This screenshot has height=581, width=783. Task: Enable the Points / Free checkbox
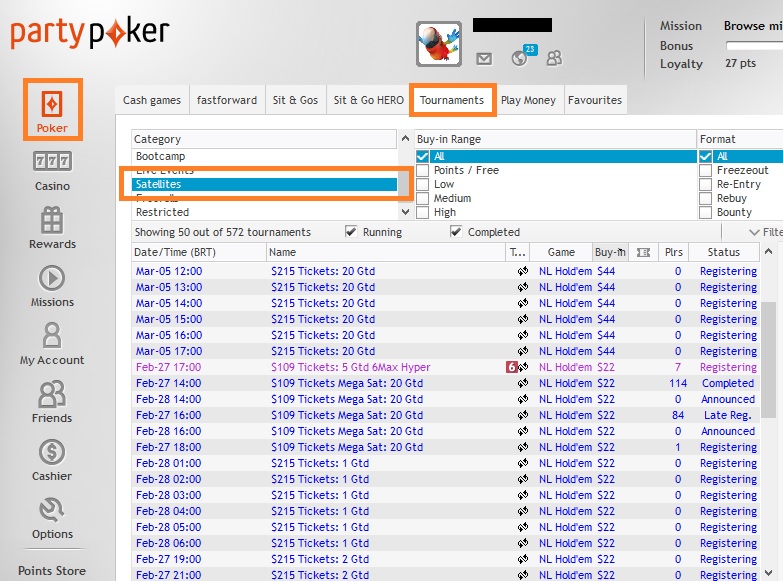pos(422,170)
